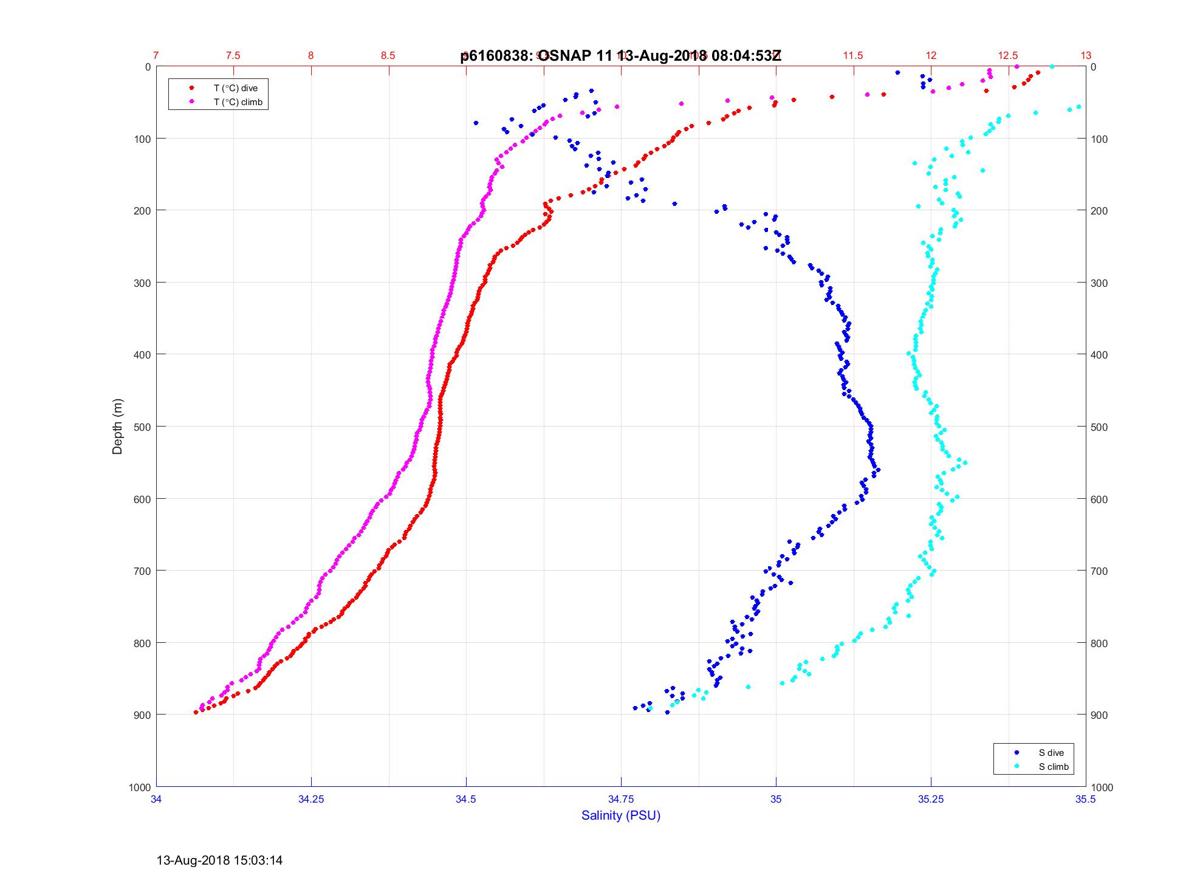Click left depth axis label 900
The width and height of the screenshot is (1200, 885).
tap(141, 715)
